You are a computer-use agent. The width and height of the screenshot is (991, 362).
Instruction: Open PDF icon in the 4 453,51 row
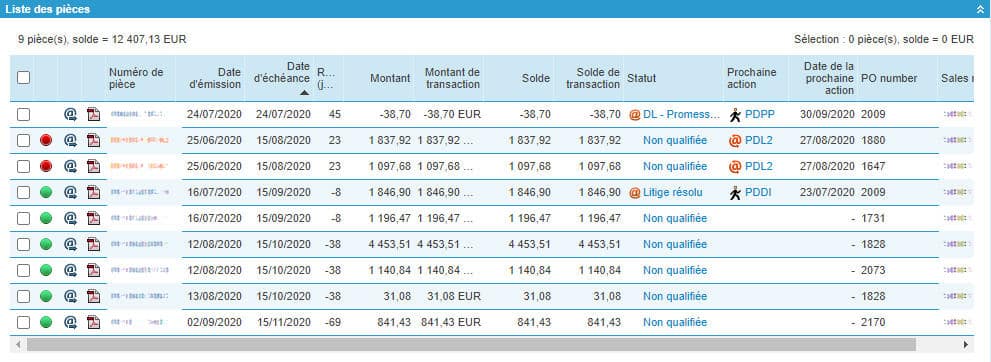click(94, 244)
